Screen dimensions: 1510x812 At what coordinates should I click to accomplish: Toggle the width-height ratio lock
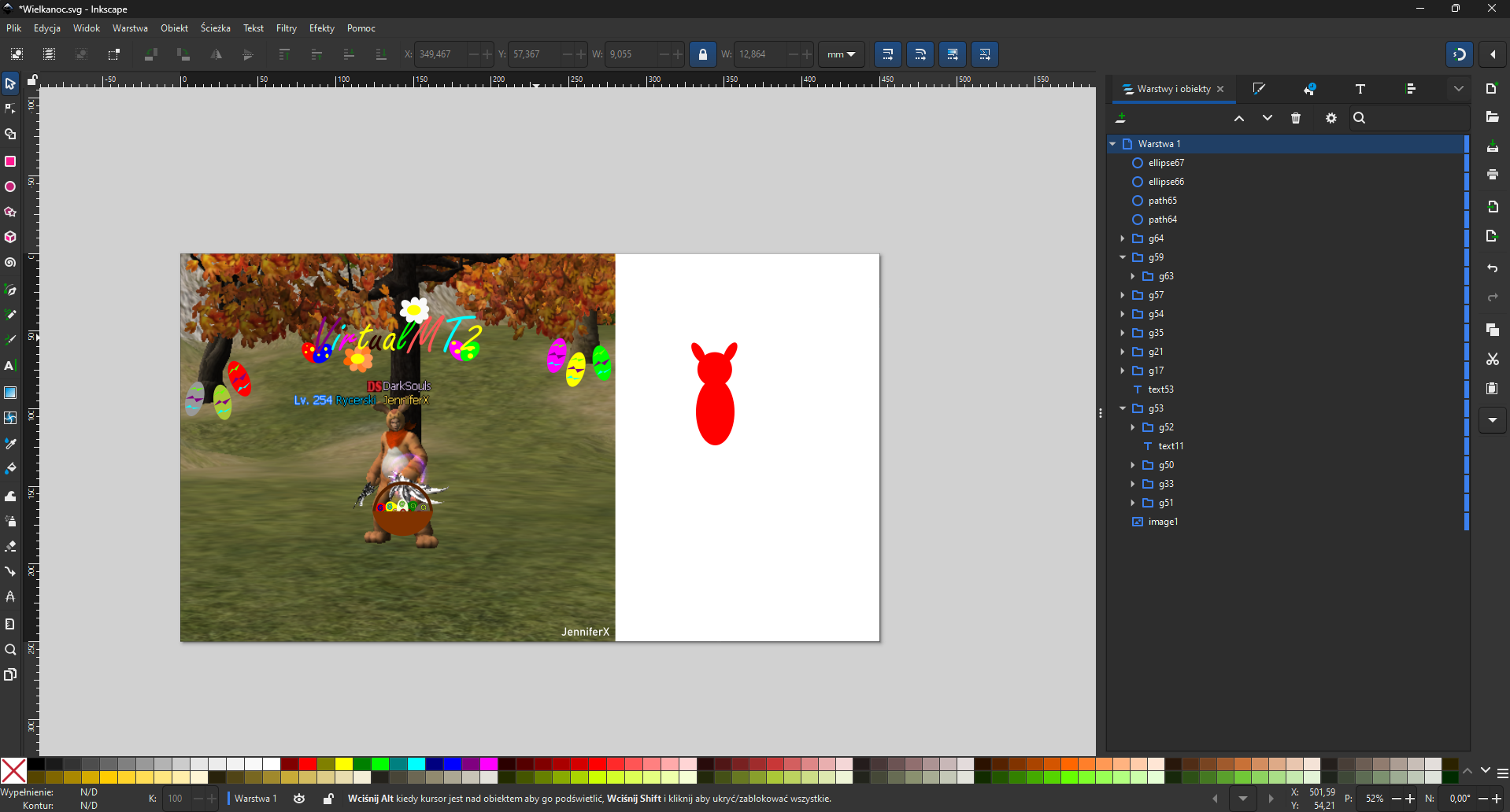(702, 54)
